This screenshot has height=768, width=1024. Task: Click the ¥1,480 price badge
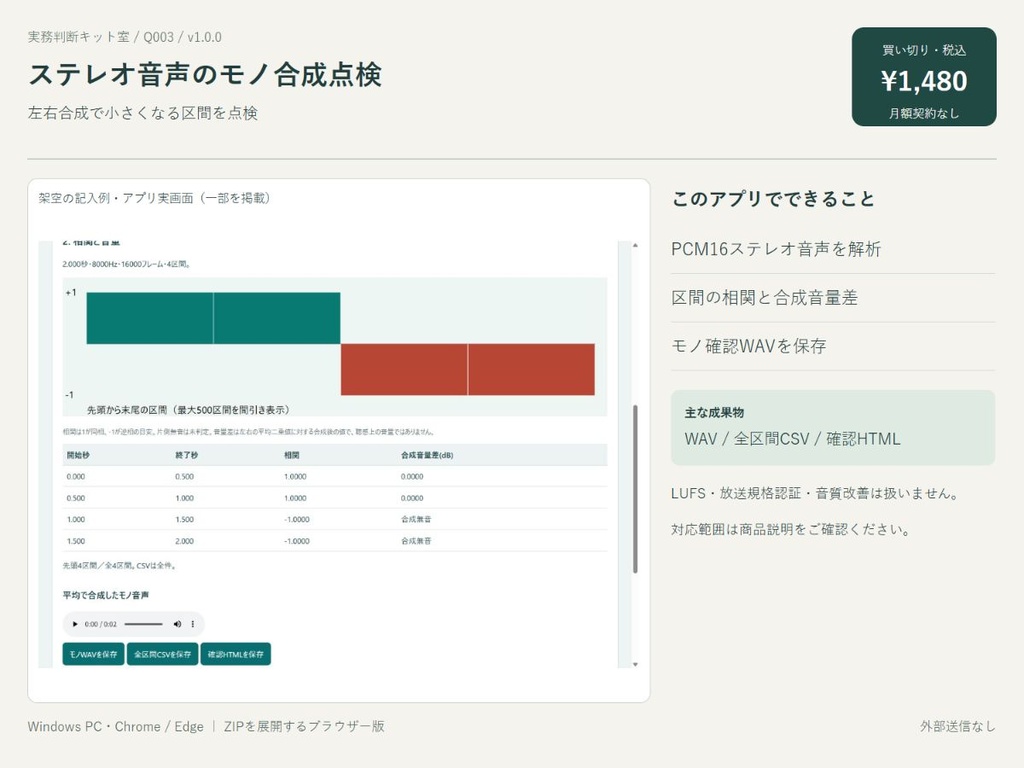pos(924,76)
